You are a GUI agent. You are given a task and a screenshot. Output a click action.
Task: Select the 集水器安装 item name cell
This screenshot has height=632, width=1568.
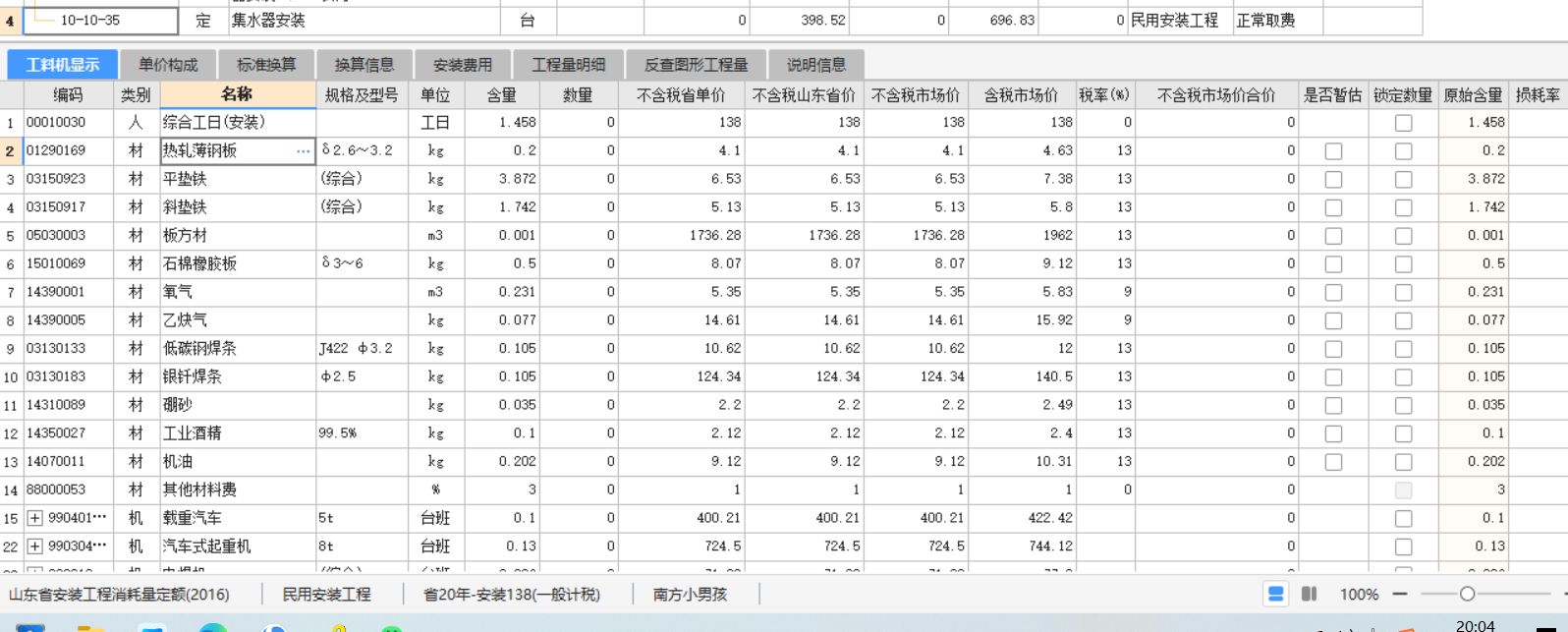click(x=364, y=20)
